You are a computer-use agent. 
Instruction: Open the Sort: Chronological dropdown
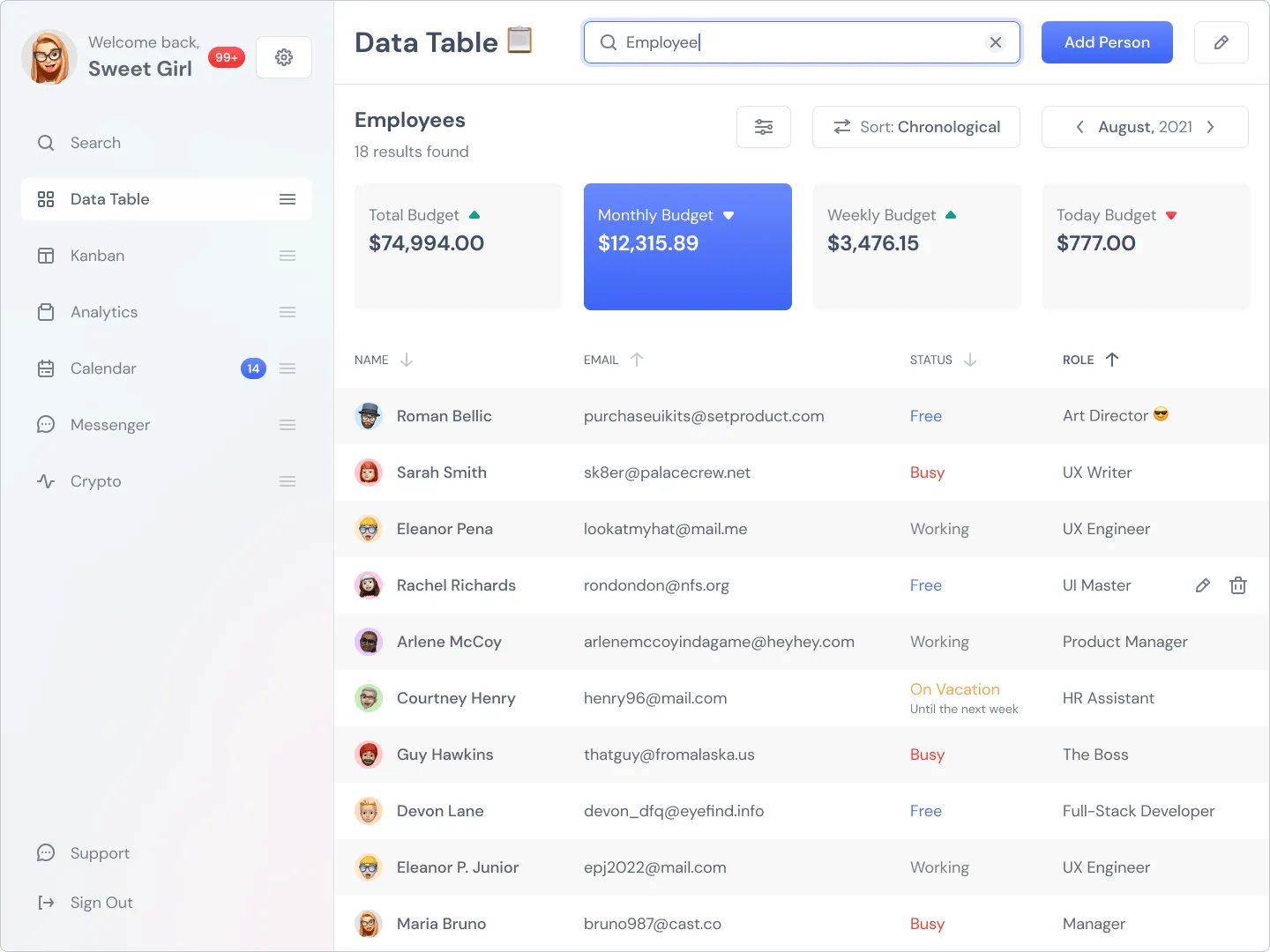tap(915, 127)
